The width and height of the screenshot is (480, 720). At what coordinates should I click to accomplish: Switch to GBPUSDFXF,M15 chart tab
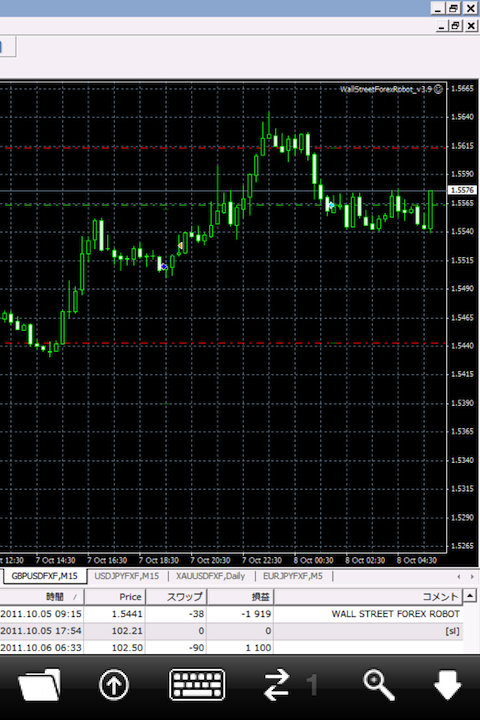point(44,576)
